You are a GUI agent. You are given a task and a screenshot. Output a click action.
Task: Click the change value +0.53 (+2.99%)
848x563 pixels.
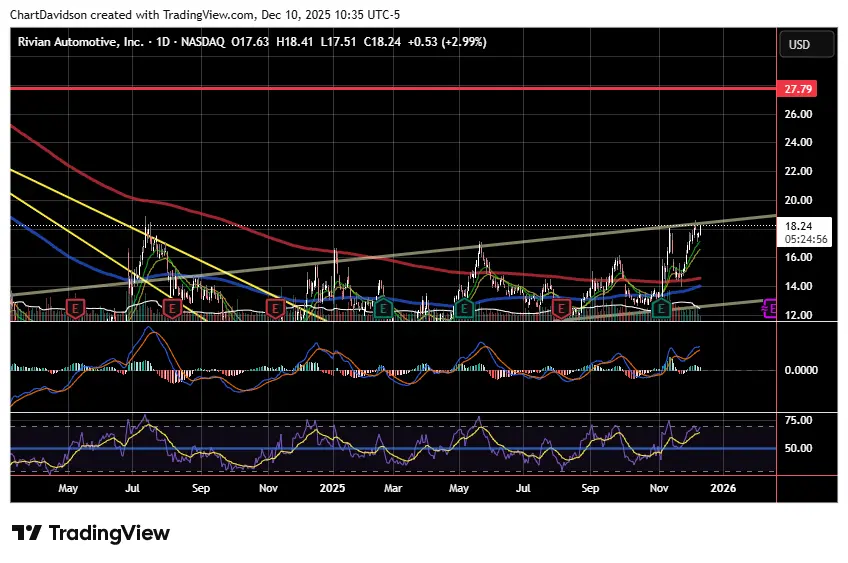coord(447,42)
